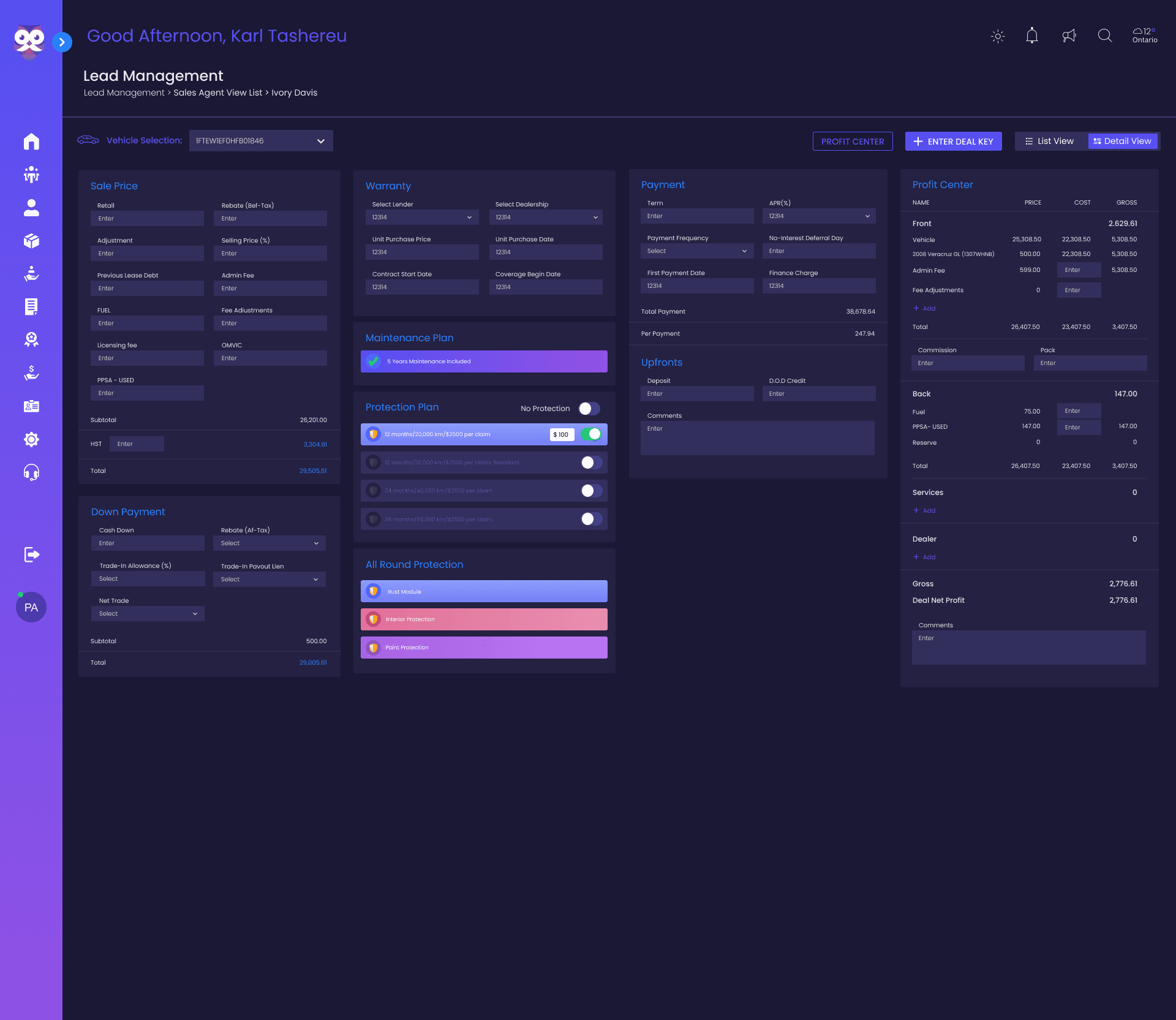
Task: Click the PROFIT CENTER button
Action: pyautogui.click(x=853, y=142)
